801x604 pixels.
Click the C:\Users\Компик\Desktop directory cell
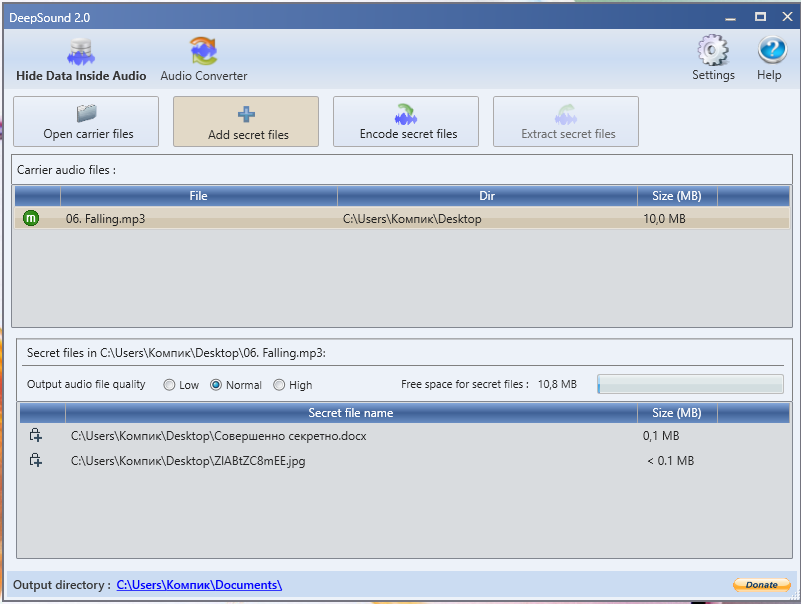pos(412,219)
